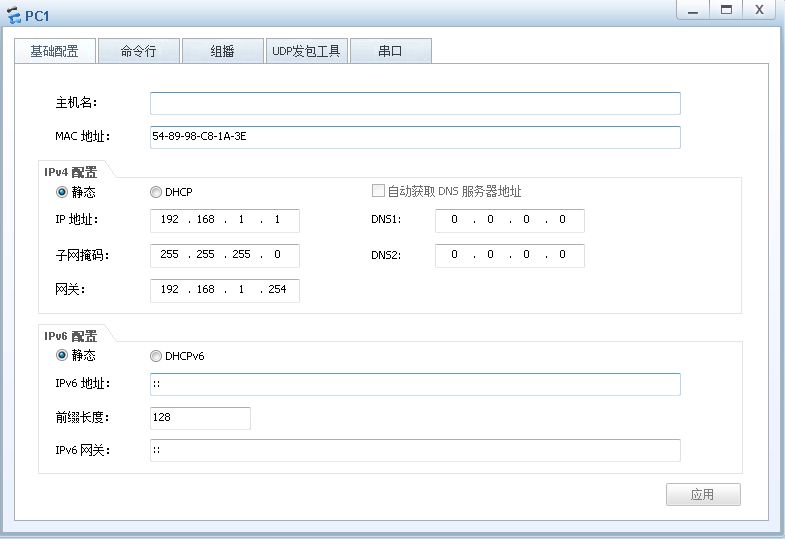Click the 前缀长度 field showing 128
The width and height of the screenshot is (785, 539).
point(200,418)
